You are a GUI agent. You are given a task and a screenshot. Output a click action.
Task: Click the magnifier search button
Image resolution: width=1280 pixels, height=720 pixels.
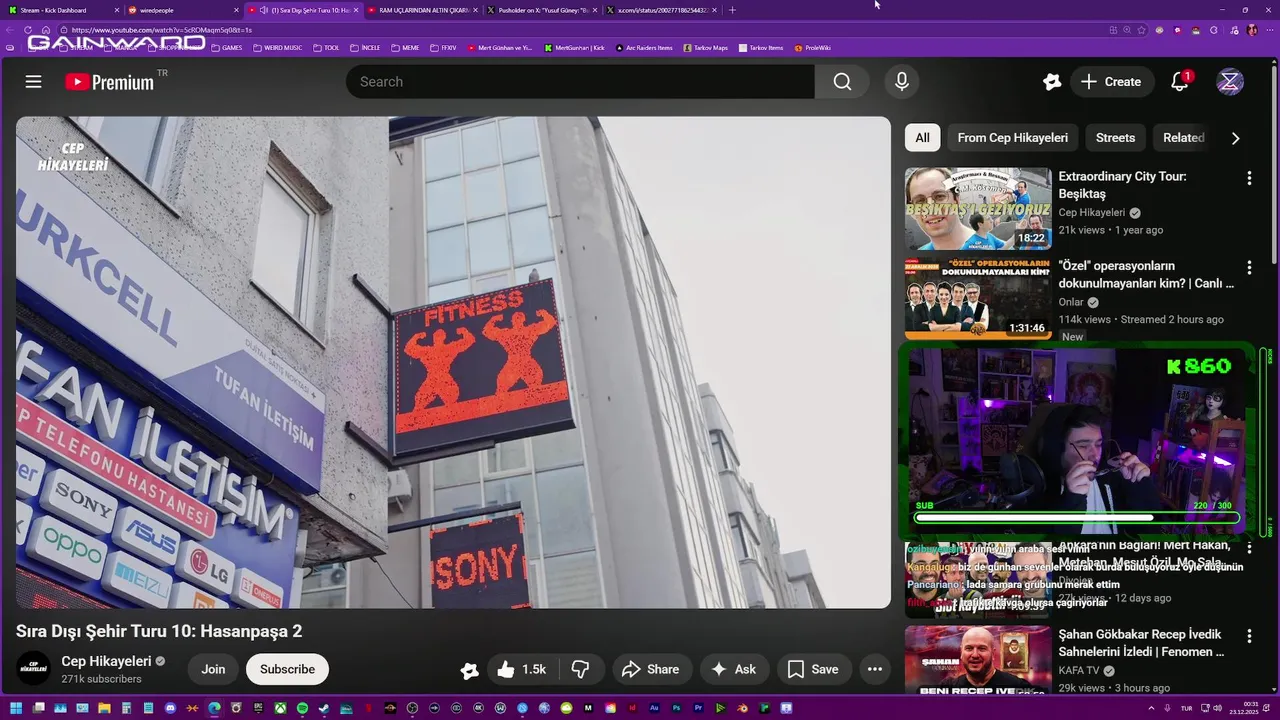(x=842, y=82)
